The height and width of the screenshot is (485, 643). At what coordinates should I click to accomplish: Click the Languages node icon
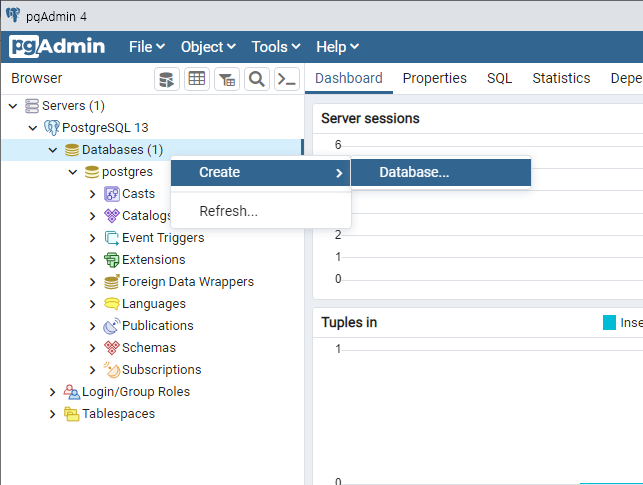coord(112,304)
